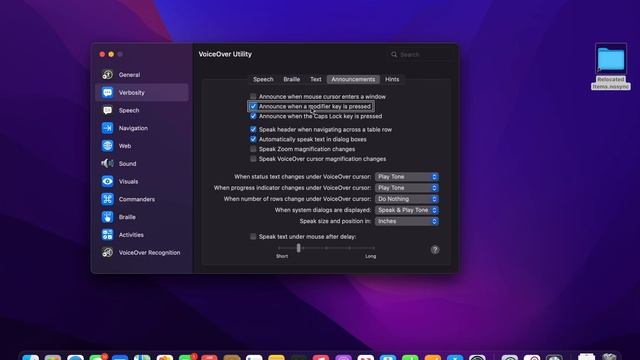Click the 'Long' slider label
640x360 pixels.
click(371, 256)
